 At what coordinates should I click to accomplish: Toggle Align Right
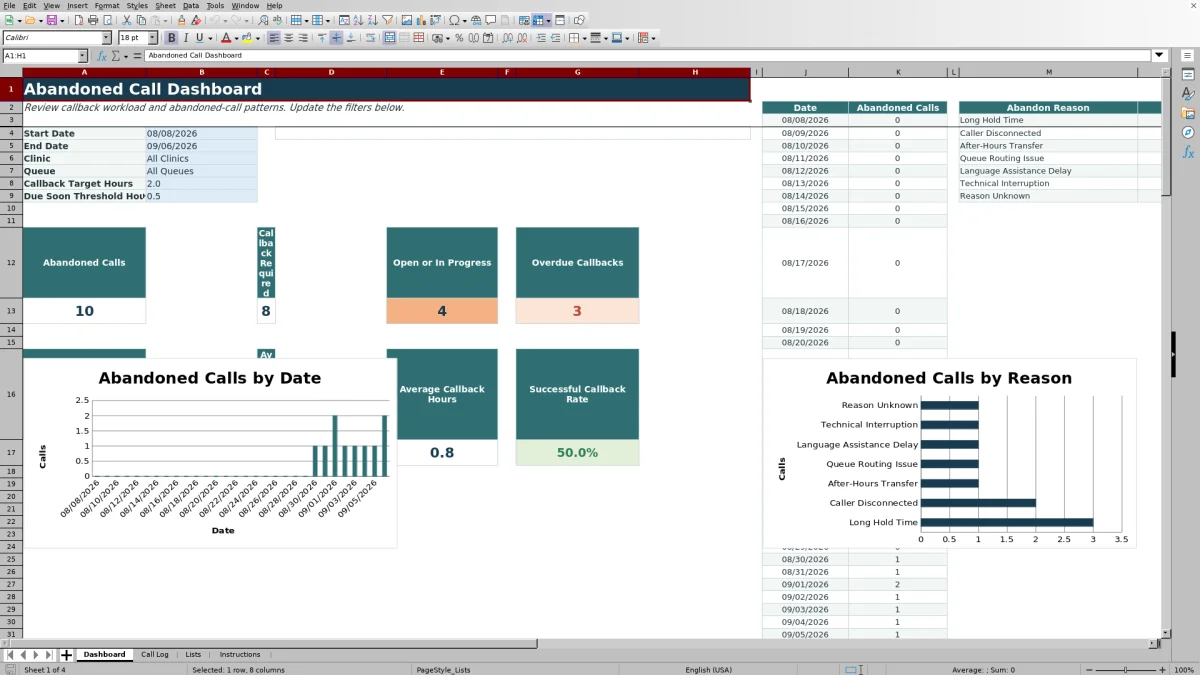303,38
